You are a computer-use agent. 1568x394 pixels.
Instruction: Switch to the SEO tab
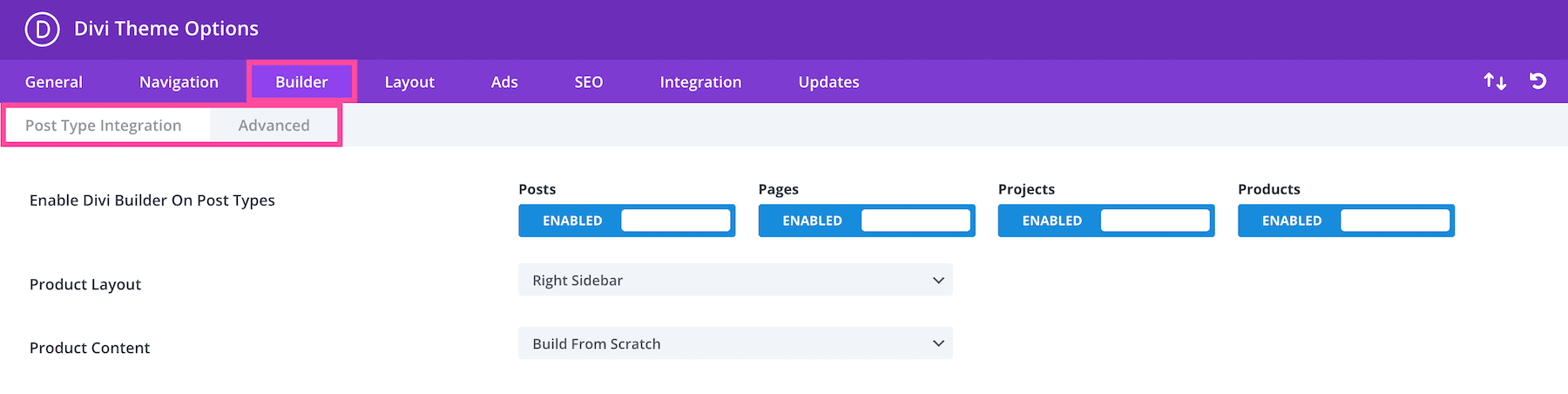[x=589, y=82]
